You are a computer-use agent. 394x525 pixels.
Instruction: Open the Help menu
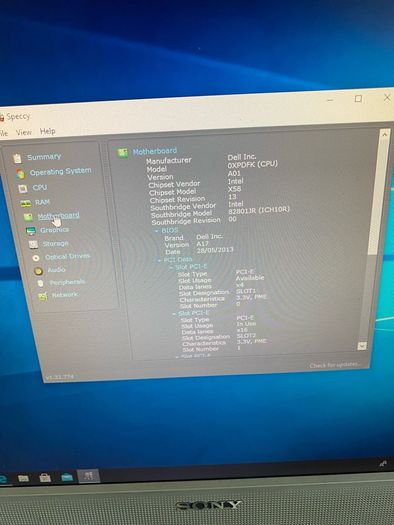[48, 131]
